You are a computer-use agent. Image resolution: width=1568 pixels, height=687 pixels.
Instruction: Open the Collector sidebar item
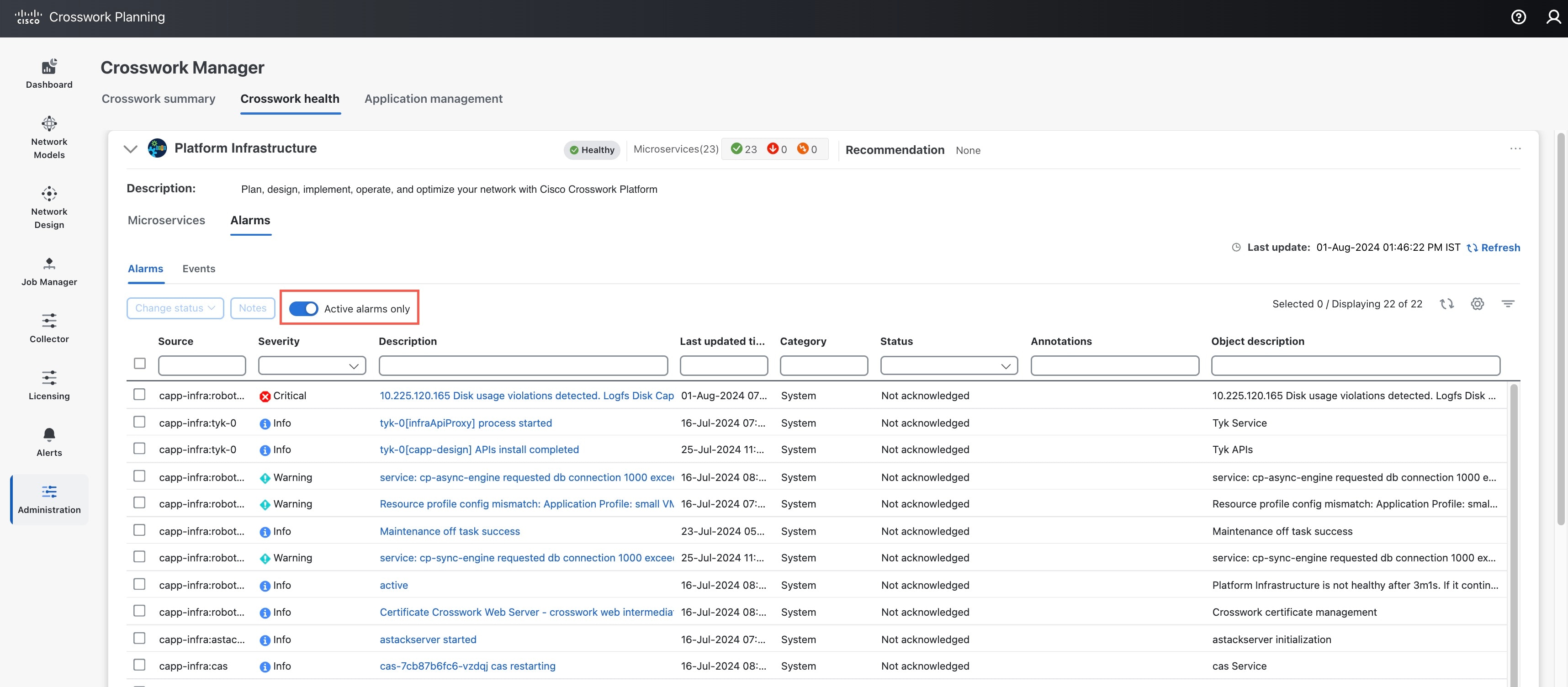pos(49,328)
